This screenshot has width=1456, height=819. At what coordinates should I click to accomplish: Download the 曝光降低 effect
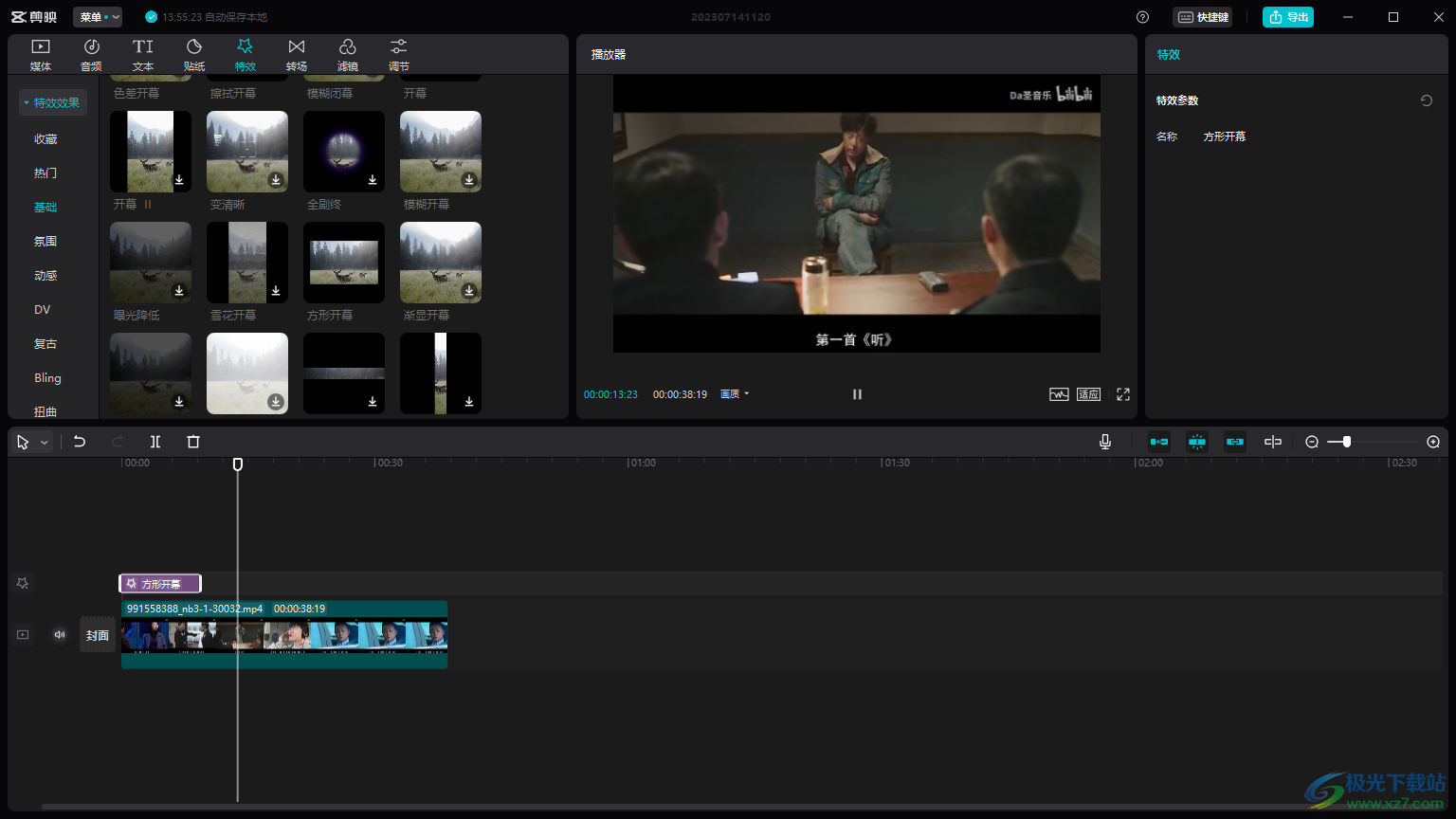[x=179, y=291]
